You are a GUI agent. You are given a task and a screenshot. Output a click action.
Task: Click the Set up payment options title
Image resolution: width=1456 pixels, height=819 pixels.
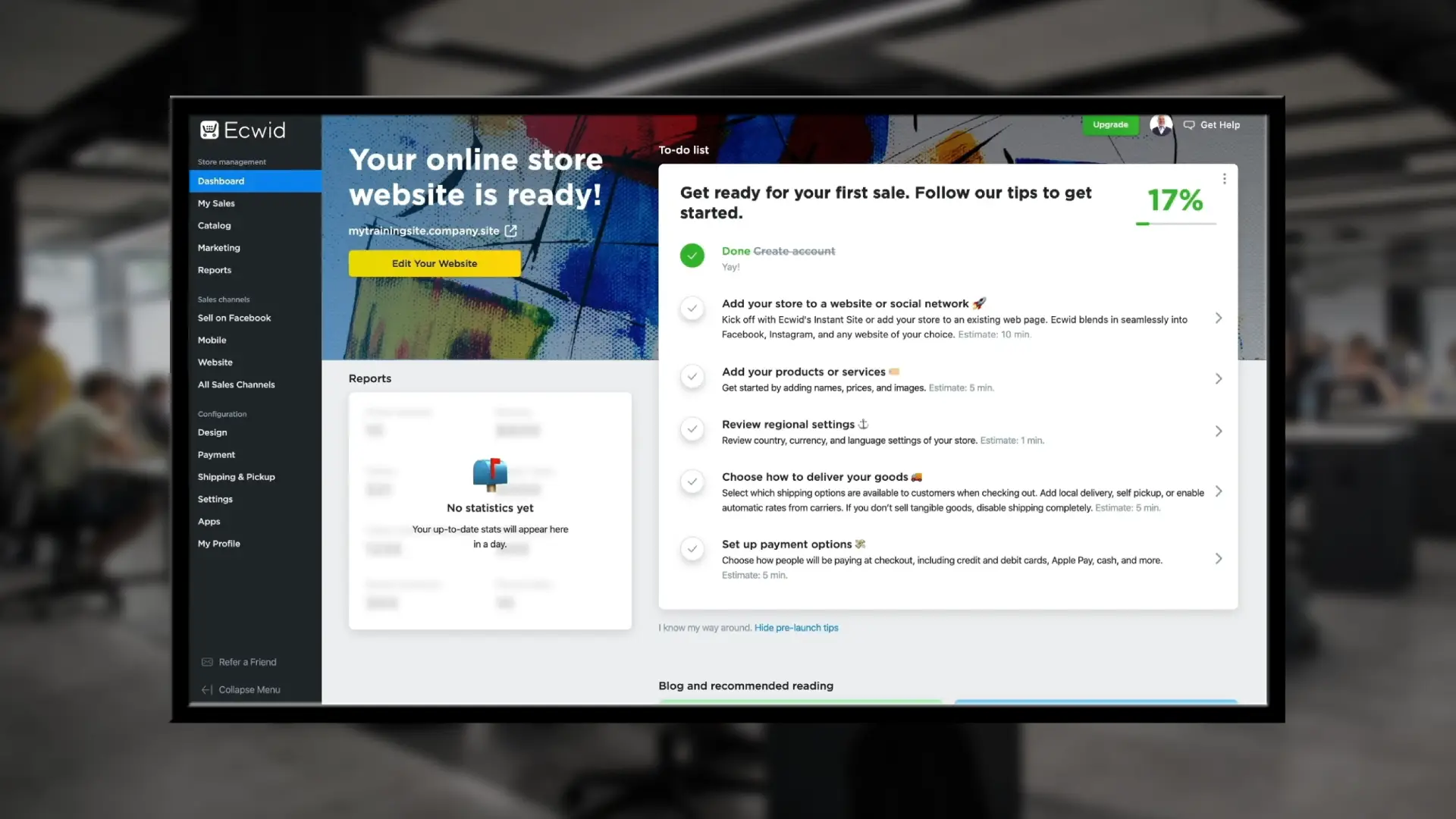[786, 544]
